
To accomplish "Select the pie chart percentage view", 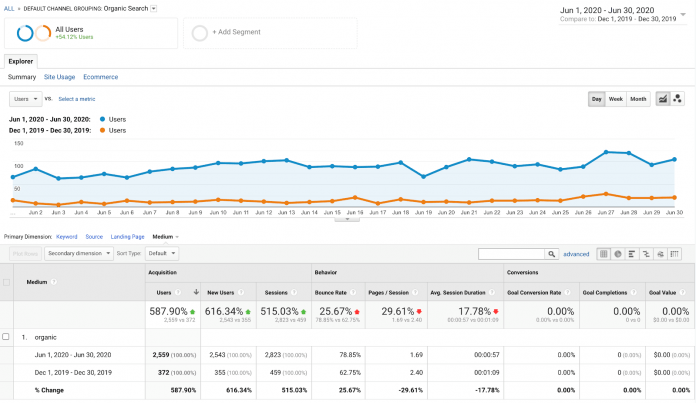I will 619,254.
